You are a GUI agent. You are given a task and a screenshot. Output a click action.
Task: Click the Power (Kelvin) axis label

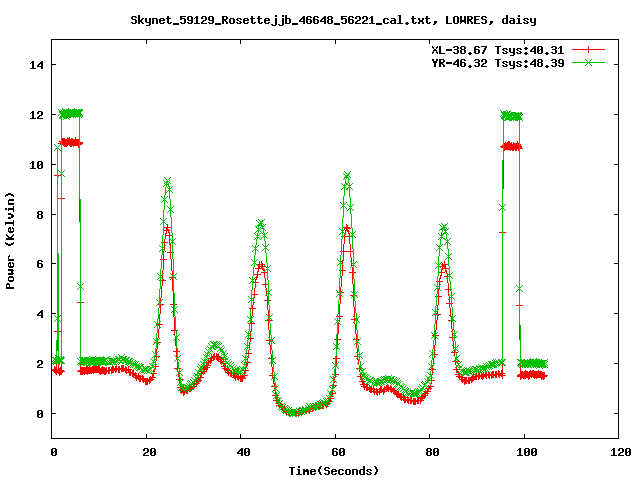click(x=10, y=240)
